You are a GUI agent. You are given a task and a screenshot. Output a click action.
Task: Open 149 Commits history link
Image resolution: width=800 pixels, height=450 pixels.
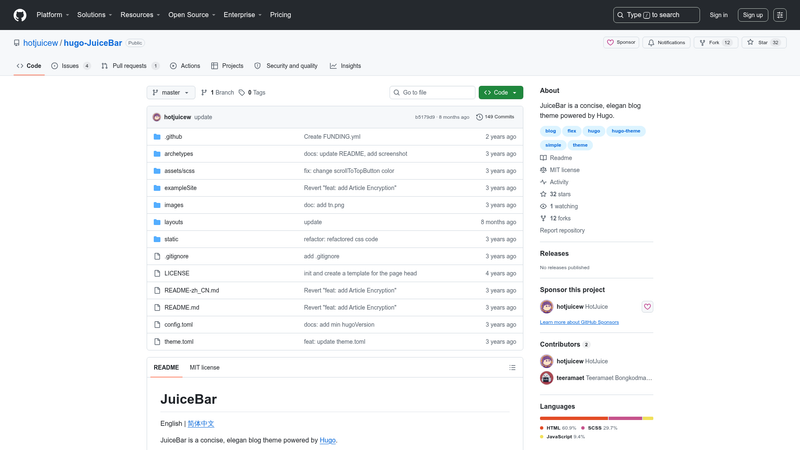click(495, 117)
